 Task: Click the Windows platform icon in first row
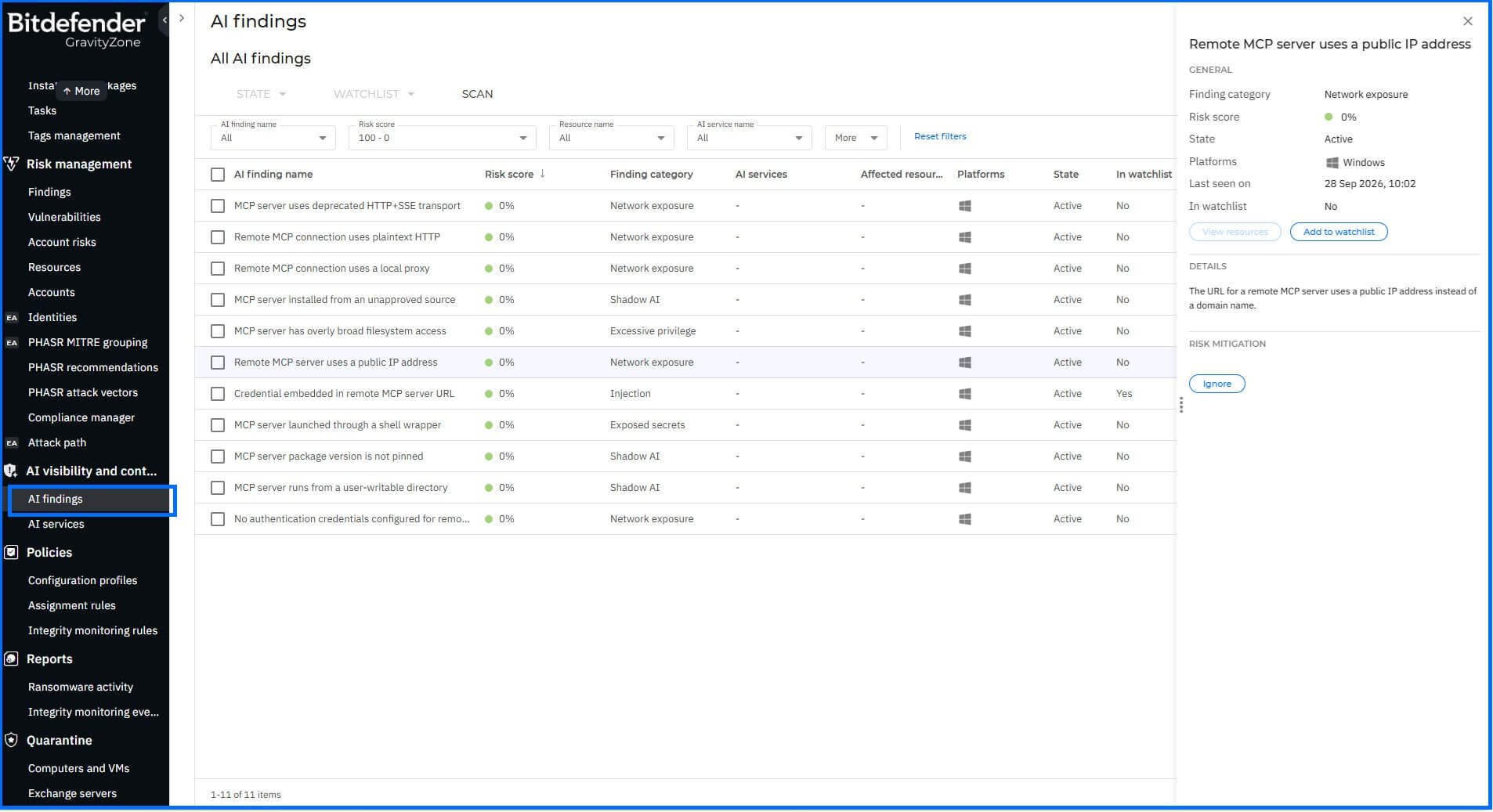pos(965,206)
